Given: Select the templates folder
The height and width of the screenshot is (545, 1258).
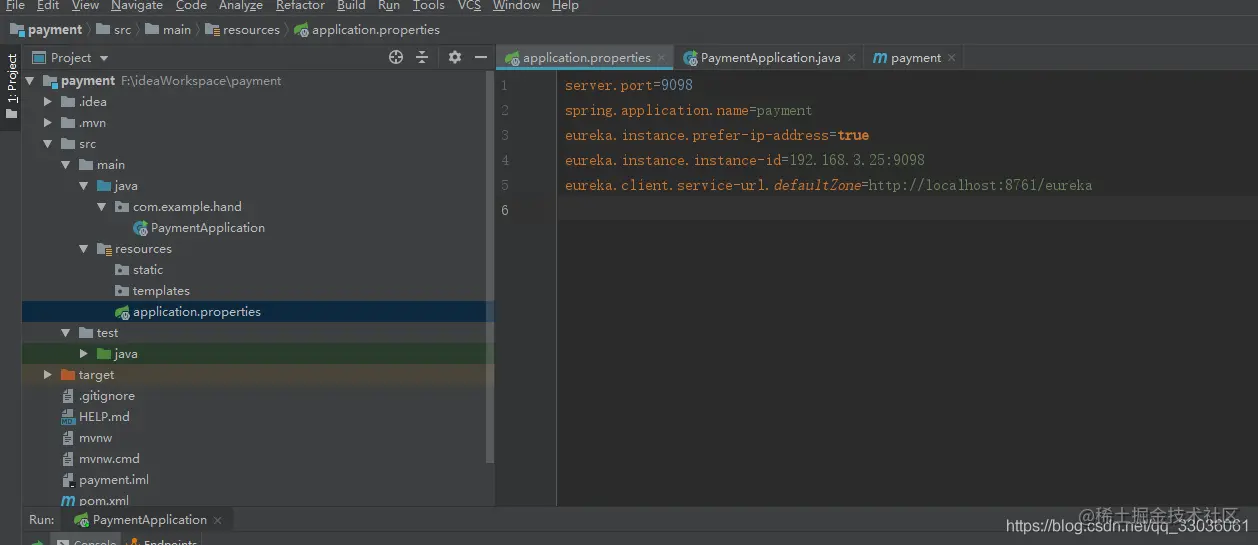Looking at the screenshot, I should point(160,291).
